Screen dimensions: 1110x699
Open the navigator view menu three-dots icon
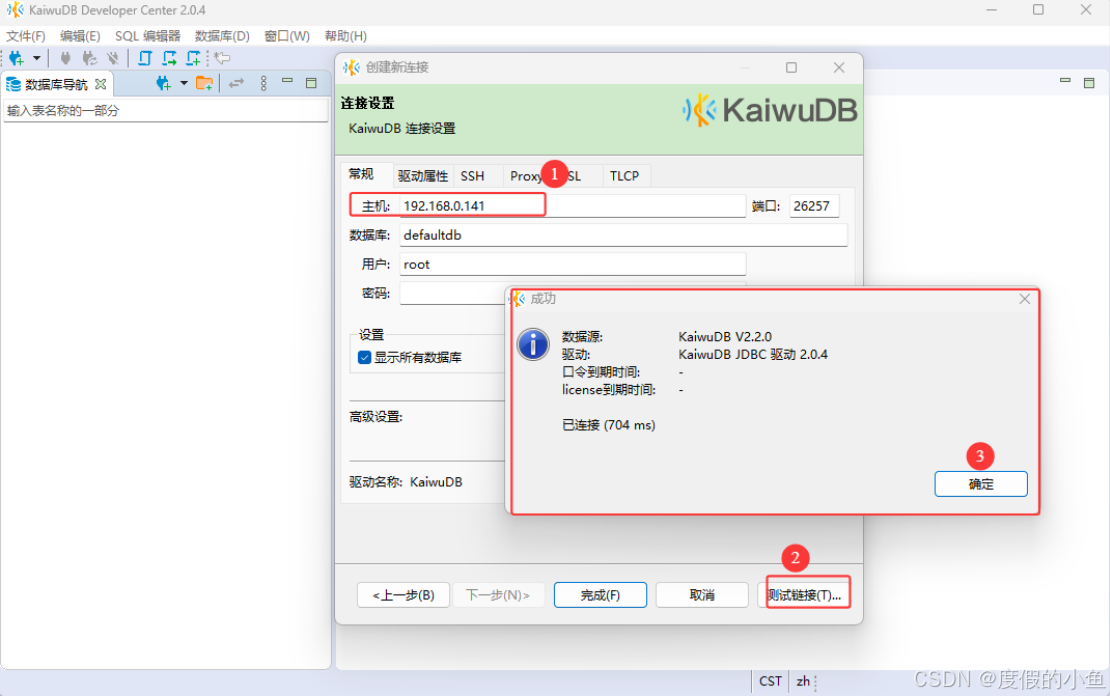[x=264, y=83]
